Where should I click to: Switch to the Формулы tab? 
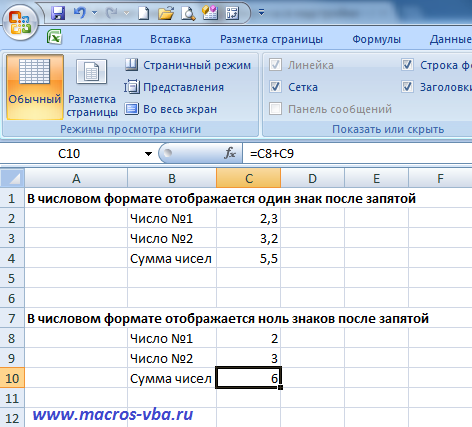[x=376, y=39]
